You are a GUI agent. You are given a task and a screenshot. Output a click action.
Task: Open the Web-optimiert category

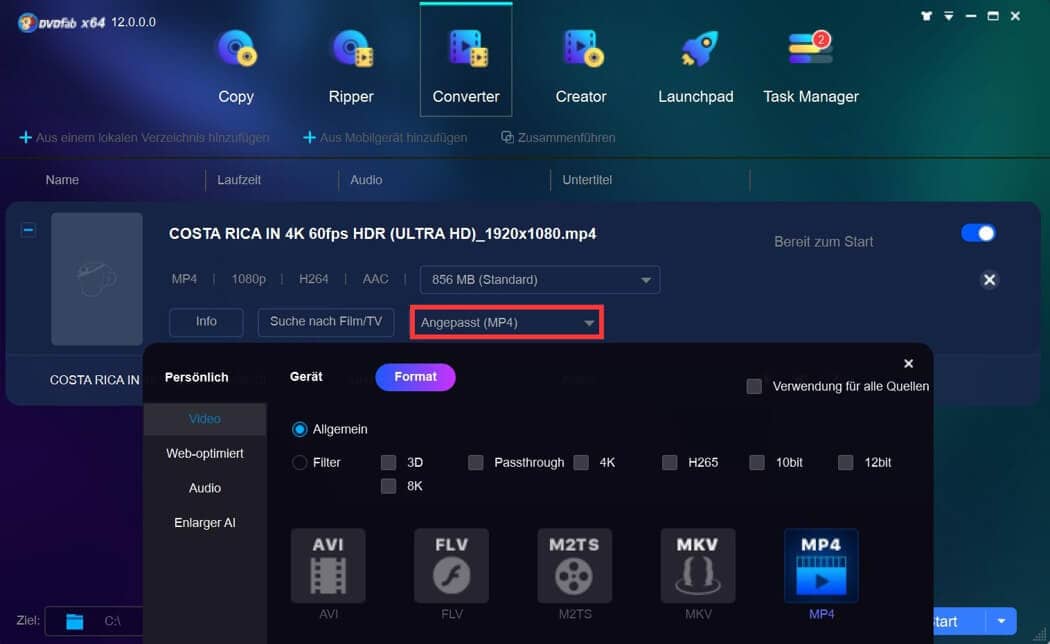pos(204,453)
